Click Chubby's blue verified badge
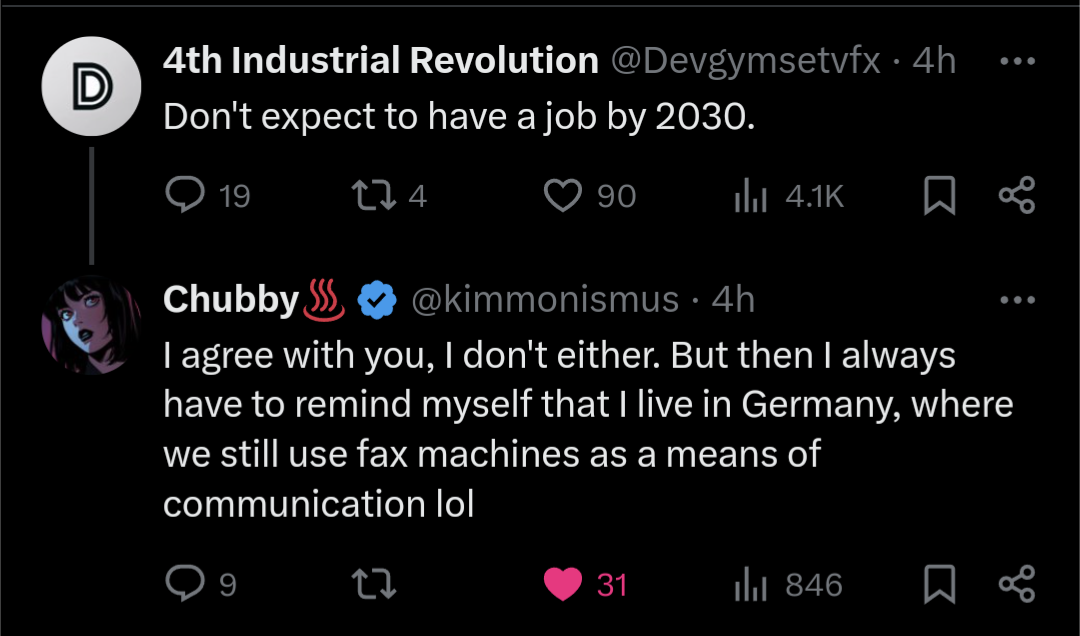The width and height of the screenshot is (1080, 636). tap(378, 299)
